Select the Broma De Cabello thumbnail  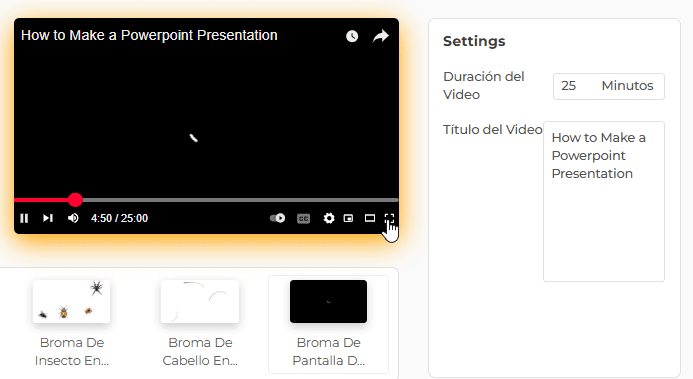[200, 301]
